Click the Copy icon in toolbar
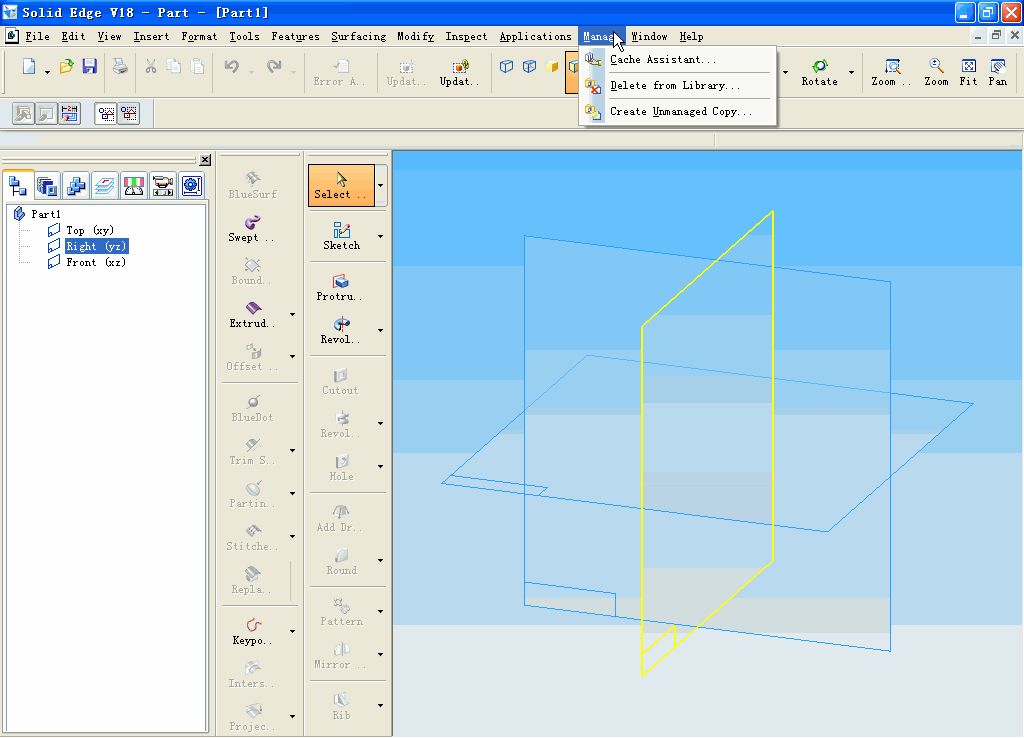Image resolution: width=1024 pixels, height=738 pixels. (174, 66)
